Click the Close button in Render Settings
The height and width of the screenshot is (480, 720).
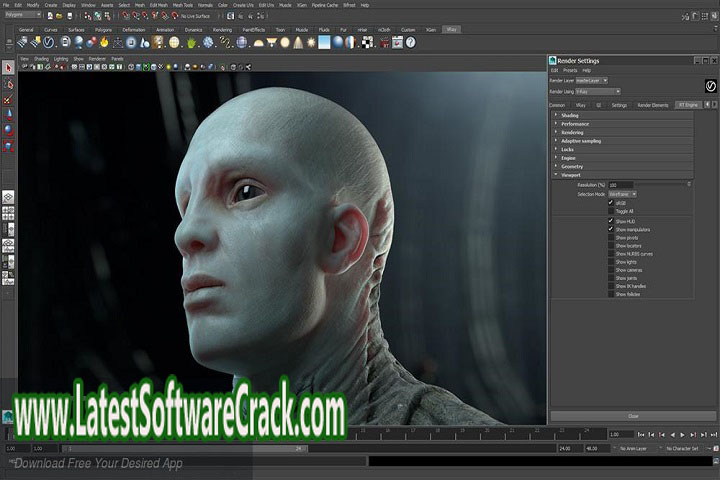pyautogui.click(x=633, y=416)
